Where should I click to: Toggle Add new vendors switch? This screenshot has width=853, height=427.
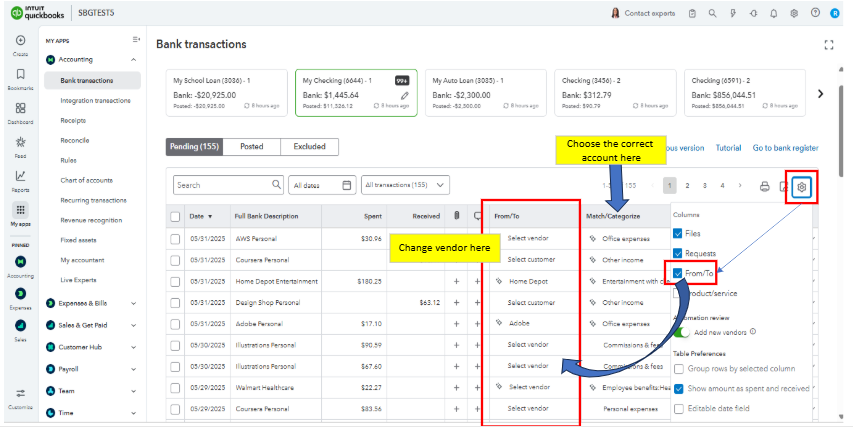[682, 332]
